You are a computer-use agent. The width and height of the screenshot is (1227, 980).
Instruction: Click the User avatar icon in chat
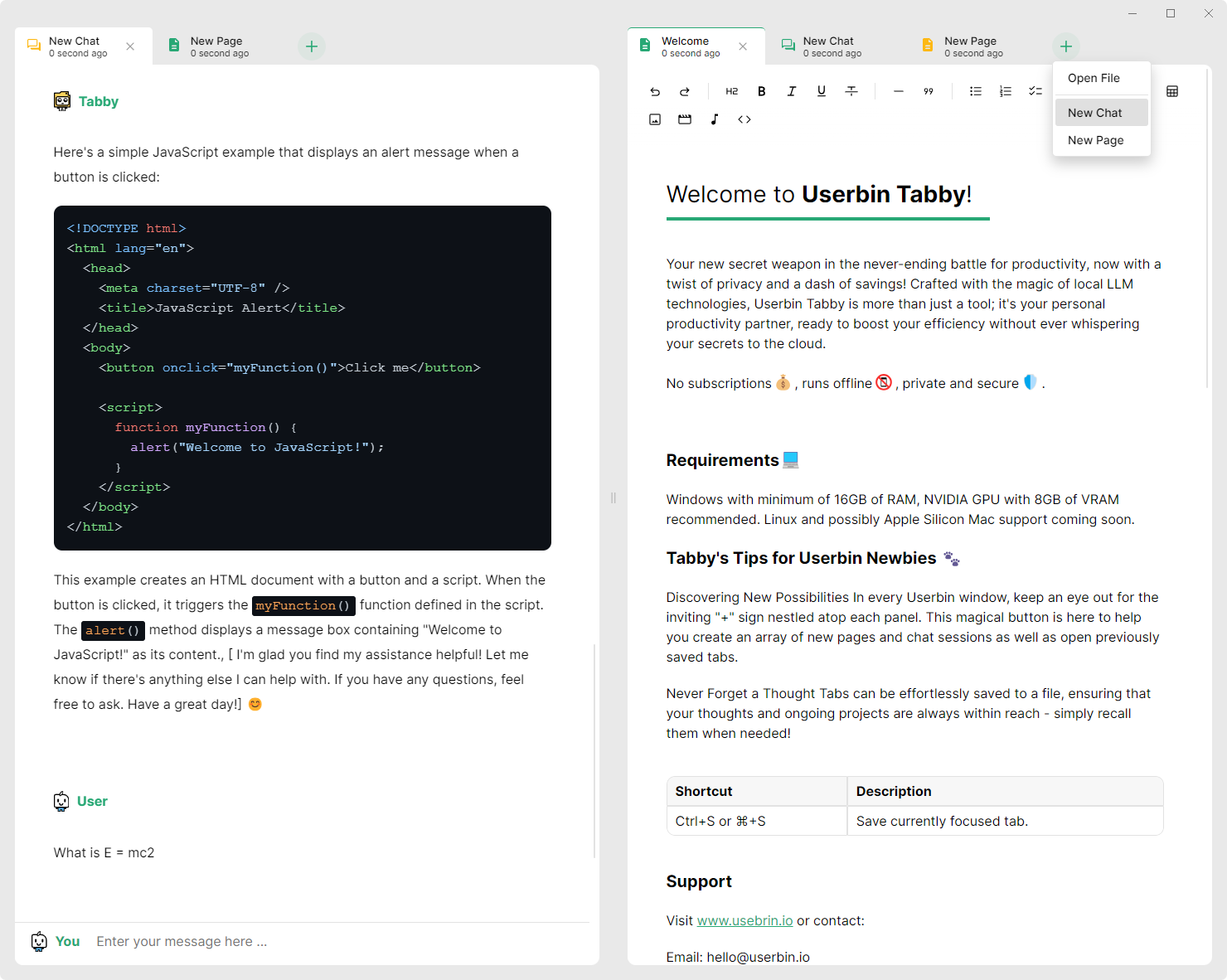[61, 801]
